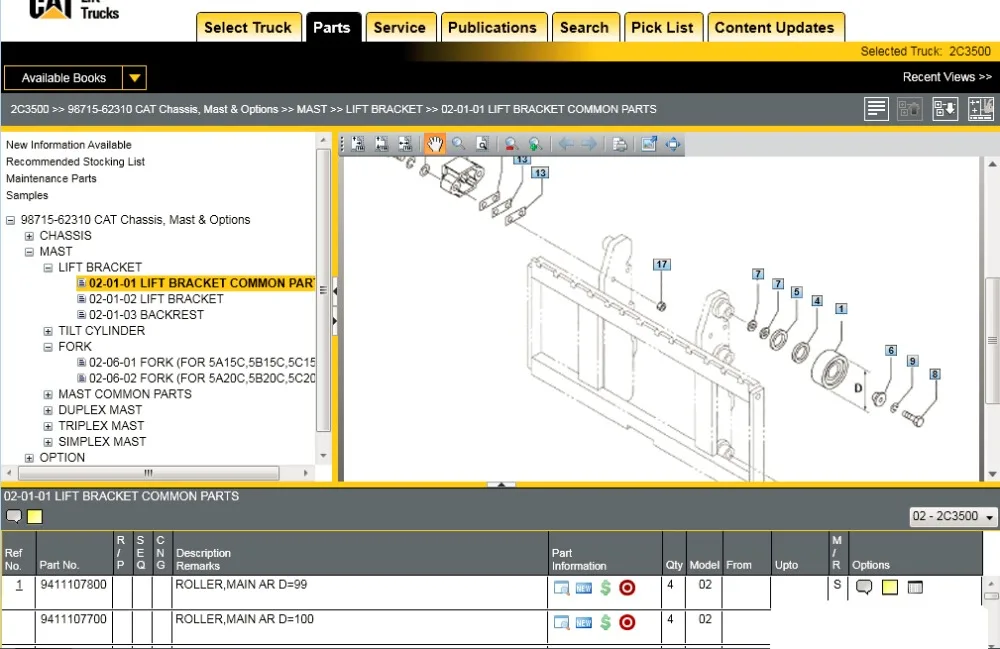
Task: Open the 02 - 2C3500 model dropdown
Action: 953,516
